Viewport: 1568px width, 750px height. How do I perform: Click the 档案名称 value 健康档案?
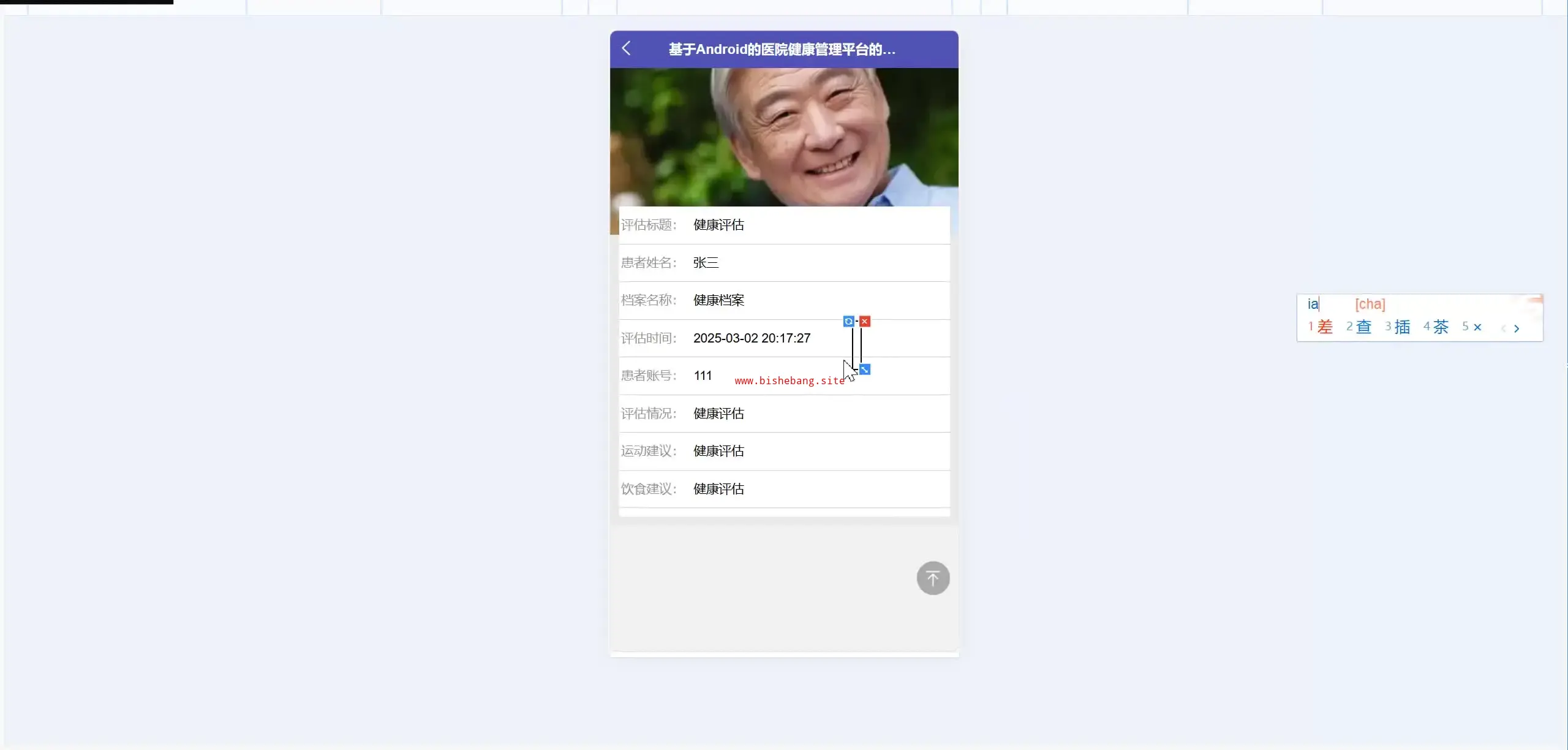(x=718, y=300)
